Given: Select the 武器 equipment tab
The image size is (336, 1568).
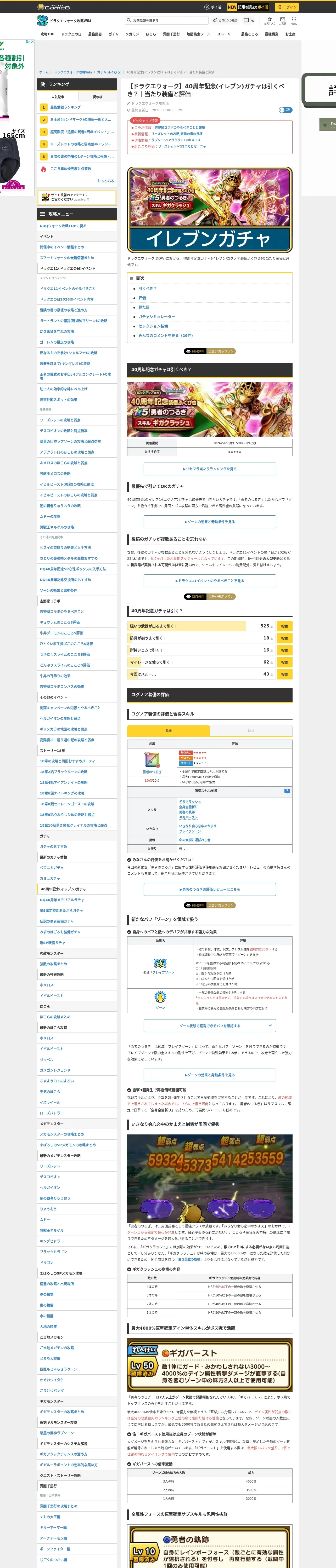Looking at the screenshot, I should click(x=168, y=730).
